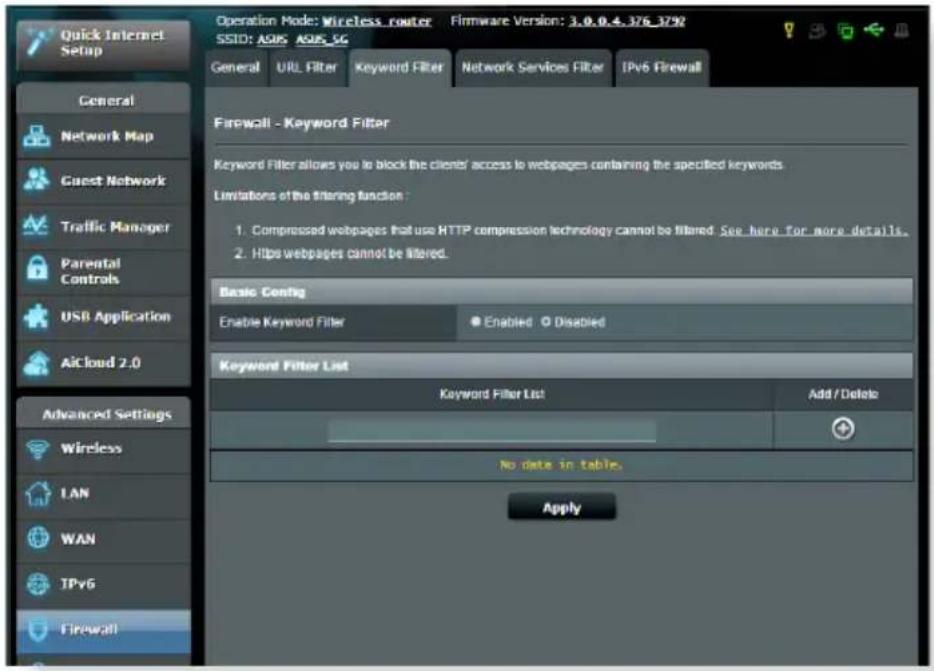Click the IPv6 globe icon
Viewport: 934px width, 671px height.
pyautogui.click(x=38, y=583)
